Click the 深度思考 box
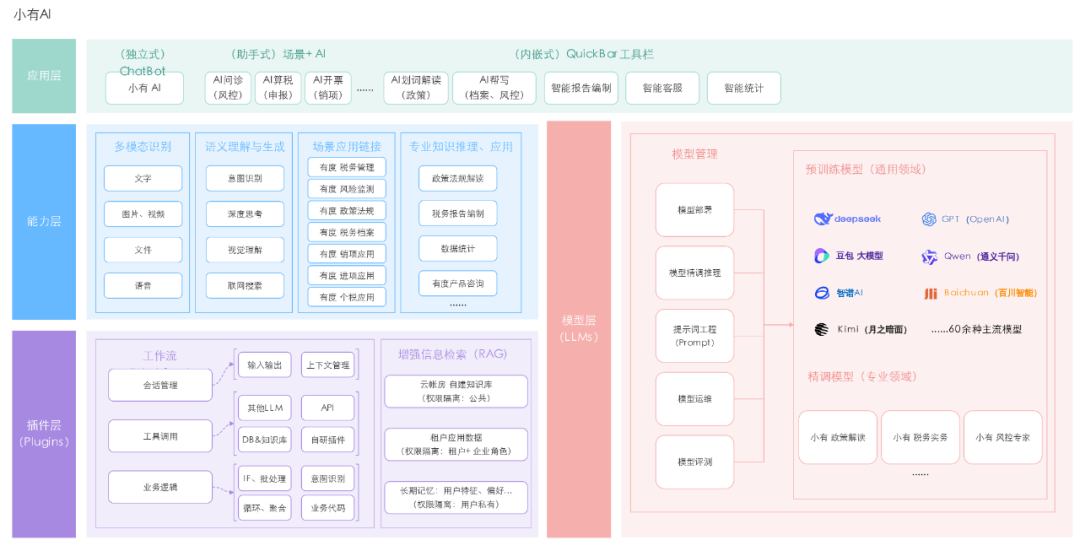 click(x=245, y=214)
